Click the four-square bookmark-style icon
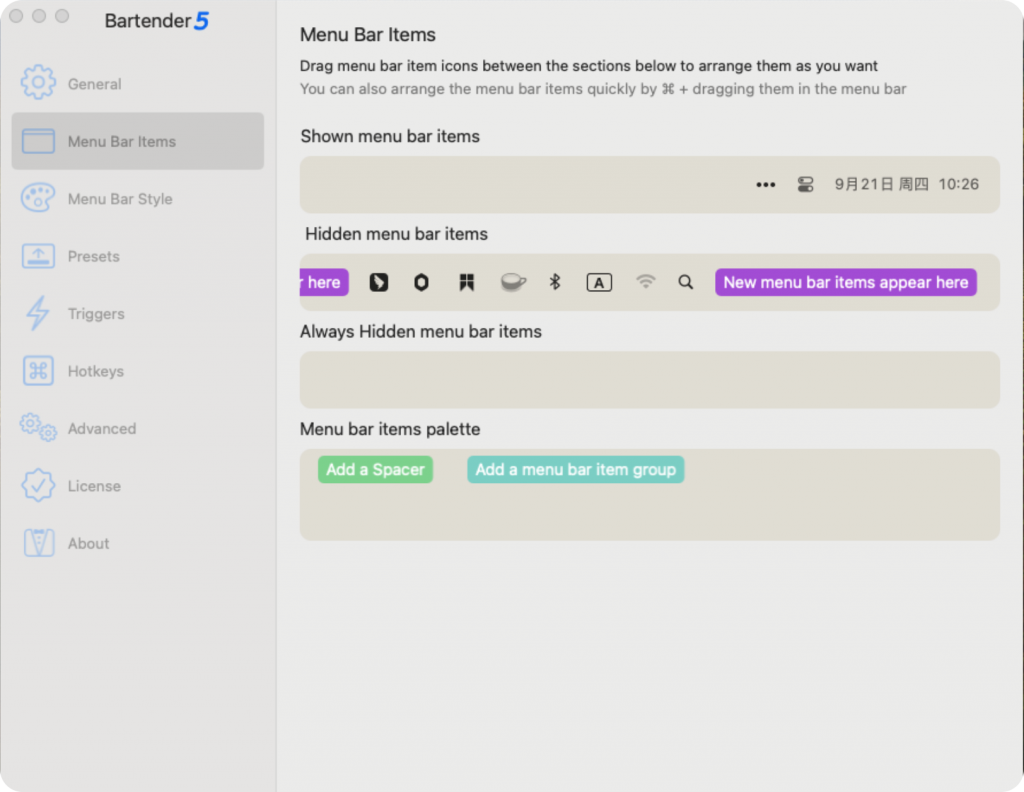Screen dimensions: 1024x792 click(466, 282)
